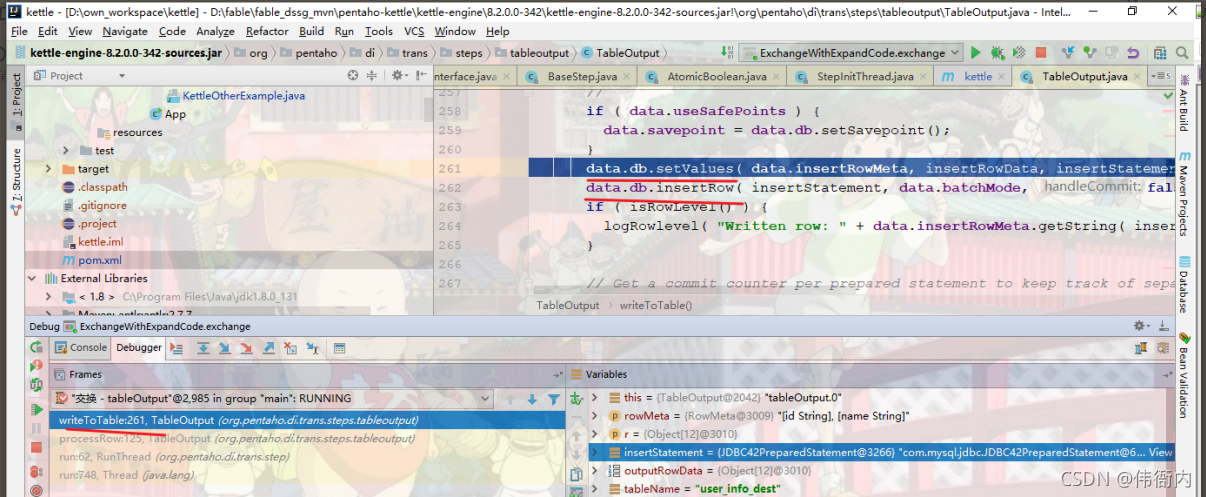
Task: Click Mute Breakpoints icon in Debug sidebar
Action: click(36, 491)
